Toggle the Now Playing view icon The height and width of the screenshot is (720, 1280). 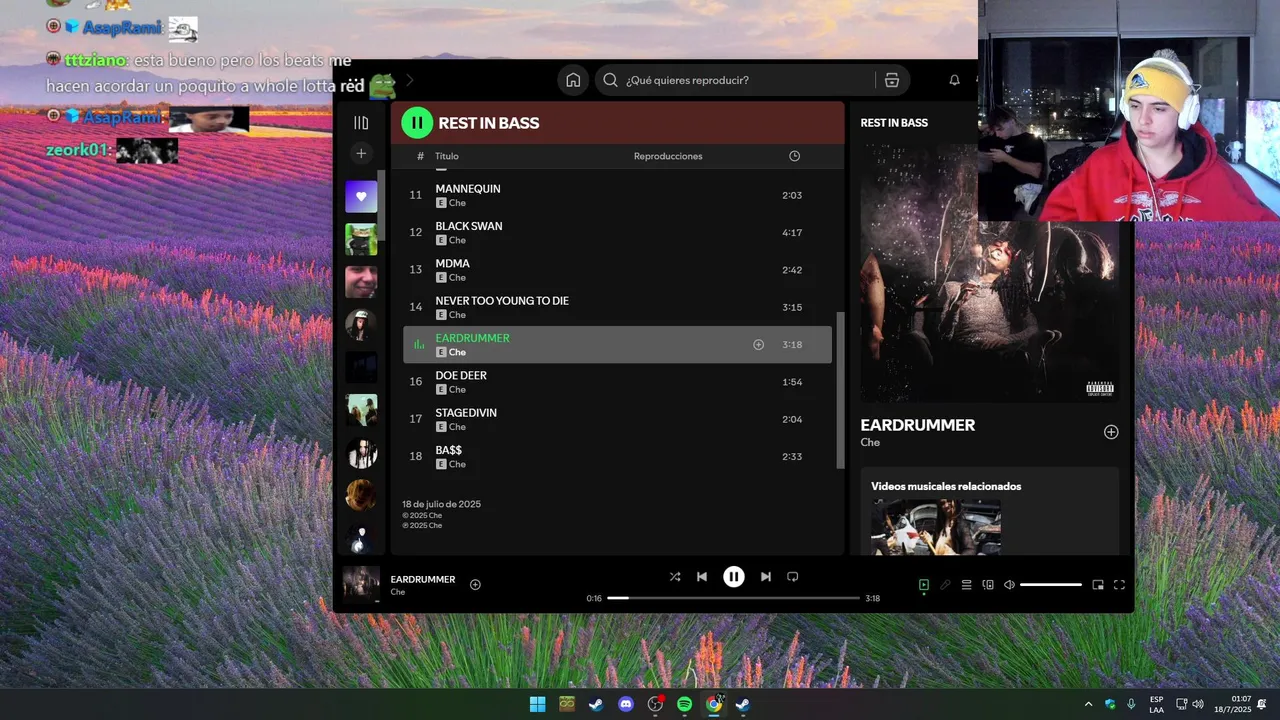924,585
